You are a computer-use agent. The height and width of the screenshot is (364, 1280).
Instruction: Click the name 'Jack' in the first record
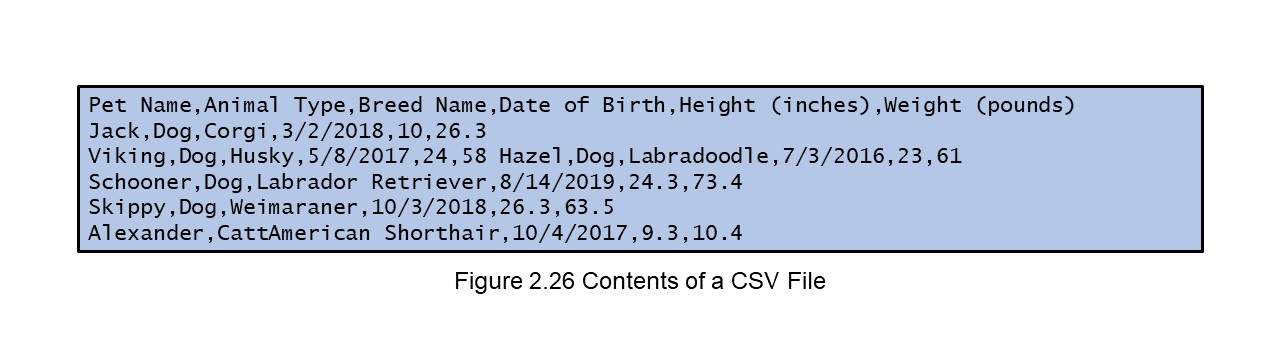[x=114, y=131]
